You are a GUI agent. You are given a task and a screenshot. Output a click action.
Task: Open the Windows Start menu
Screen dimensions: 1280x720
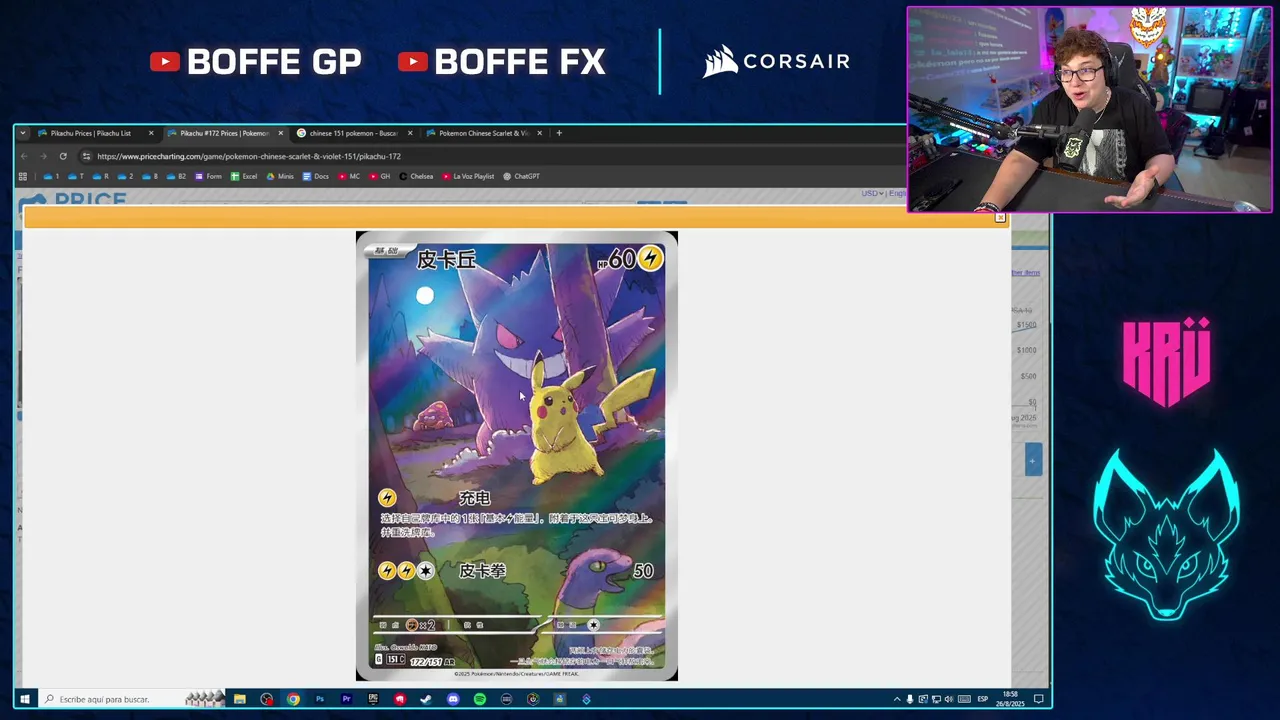(24, 699)
